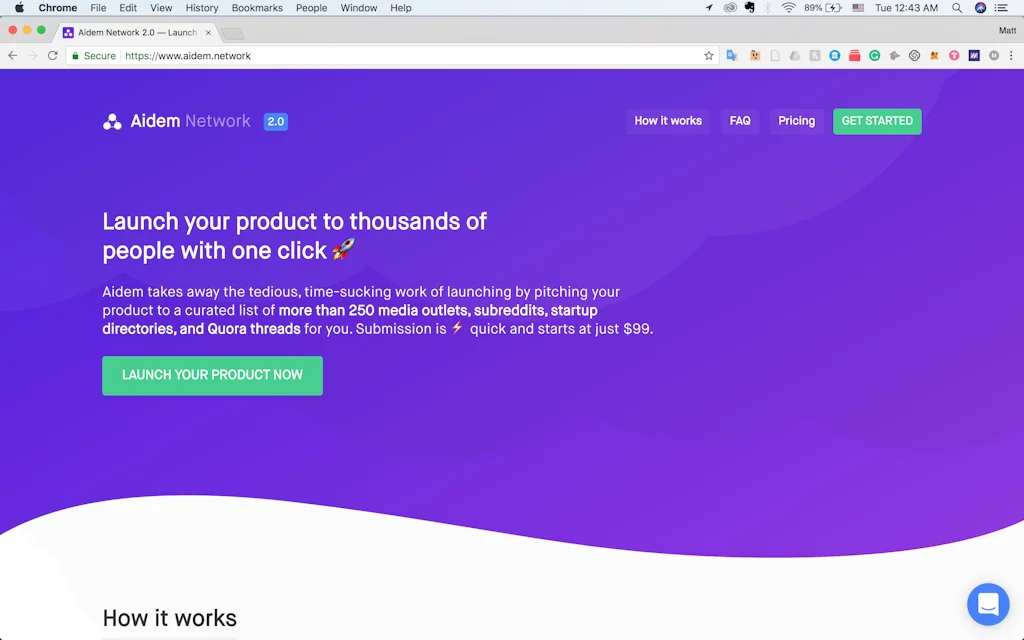Click the FAQ navigation link
This screenshot has height=640, width=1024.
(x=740, y=121)
